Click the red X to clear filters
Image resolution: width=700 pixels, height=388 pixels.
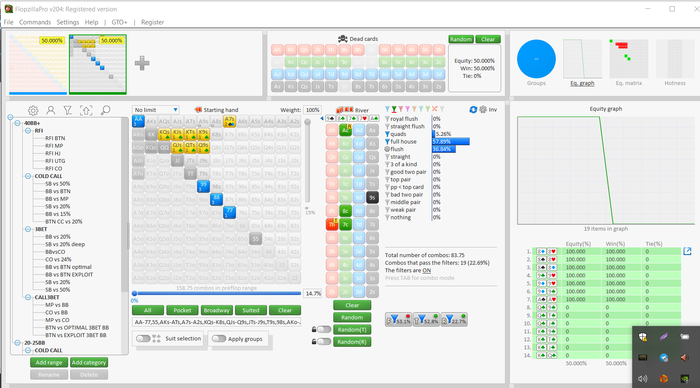coord(435,109)
